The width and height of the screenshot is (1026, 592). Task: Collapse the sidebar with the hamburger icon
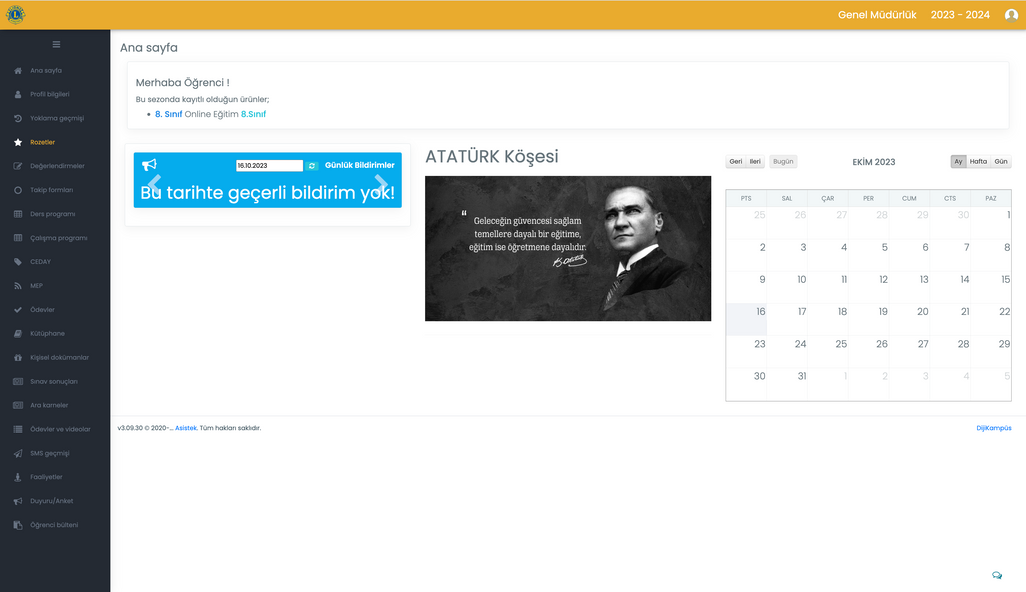click(x=56, y=44)
